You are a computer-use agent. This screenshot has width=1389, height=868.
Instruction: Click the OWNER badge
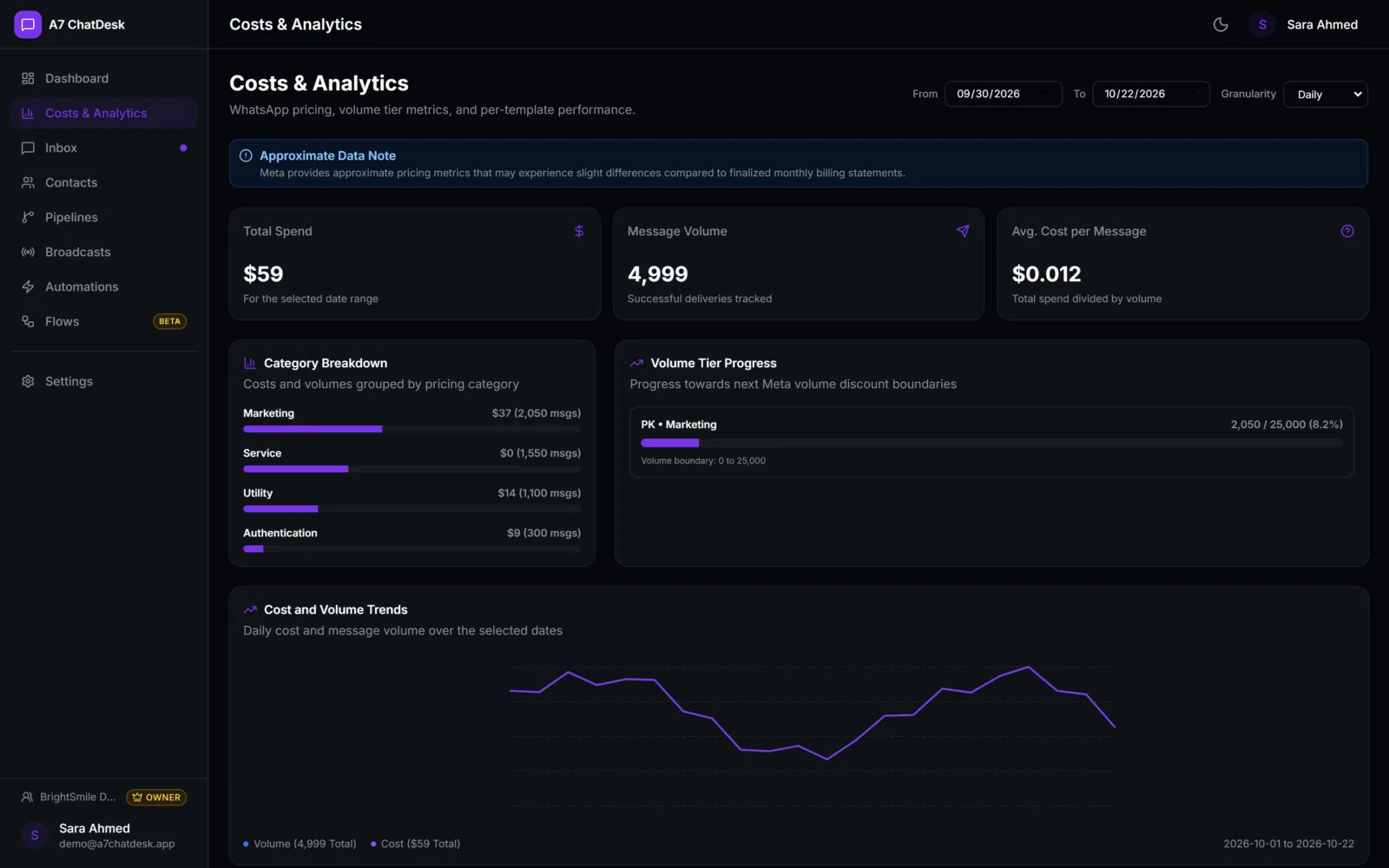point(156,797)
